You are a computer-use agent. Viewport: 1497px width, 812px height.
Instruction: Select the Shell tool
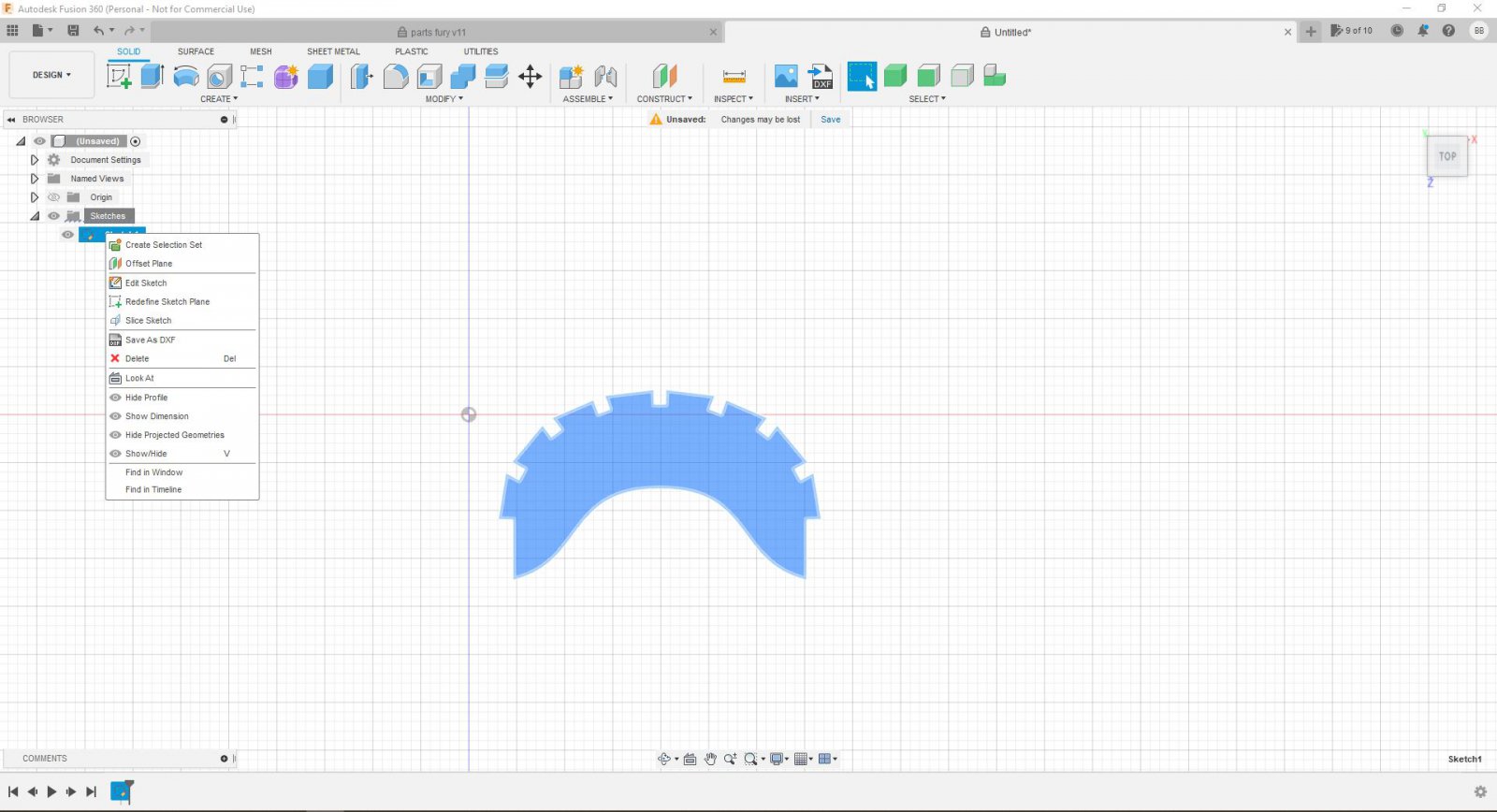[x=429, y=77]
